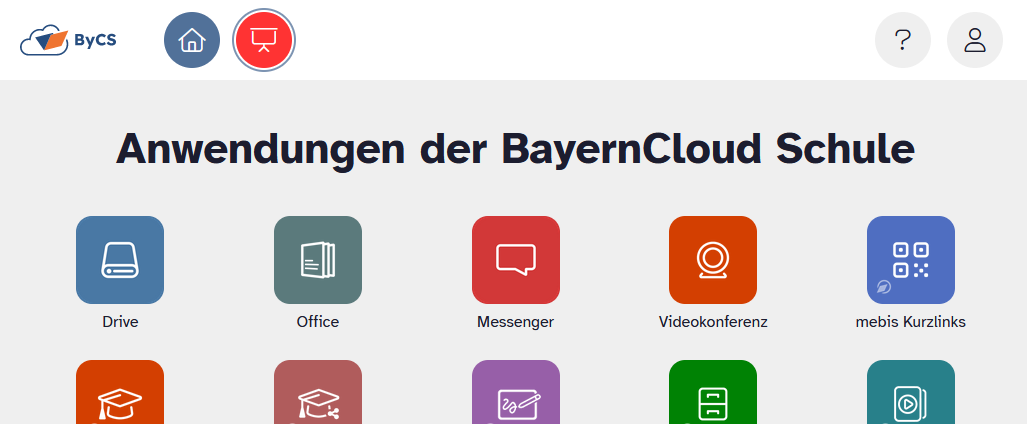
Task: Open the mebis Kurzlinks QR code tile
Action: pos(911,260)
